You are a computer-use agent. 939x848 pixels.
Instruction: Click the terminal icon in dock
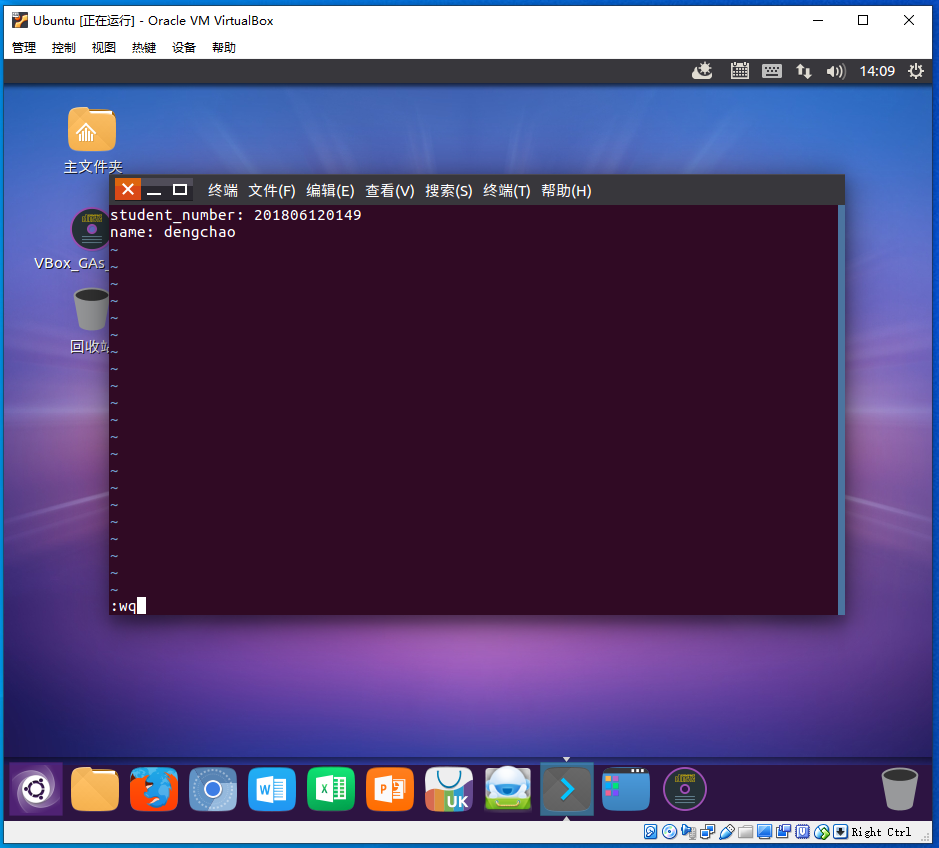(x=567, y=789)
